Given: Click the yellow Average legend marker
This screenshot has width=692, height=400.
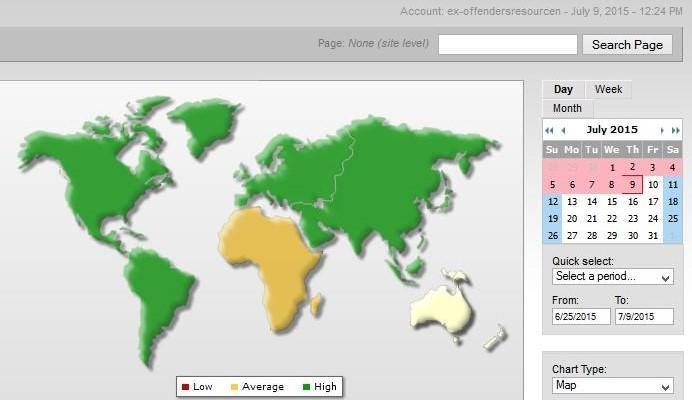Looking at the screenshot, I should pyautogui.click(x=234, y=387).
